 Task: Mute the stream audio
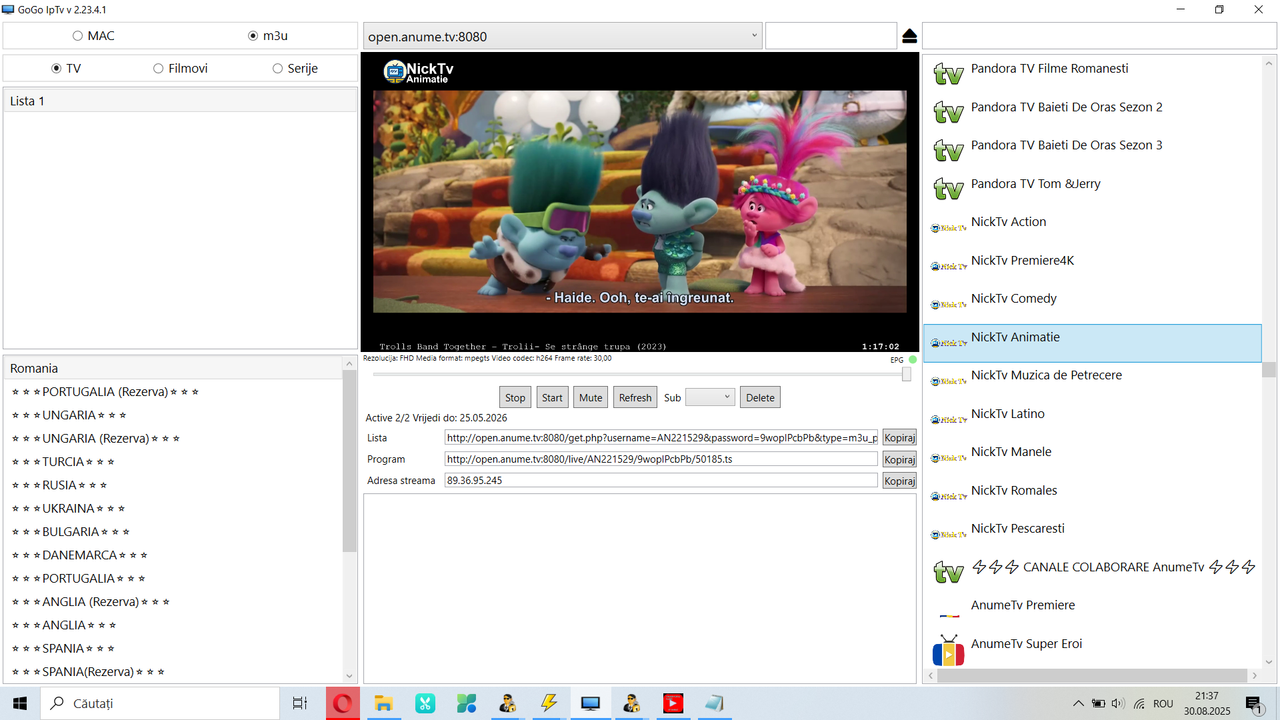[591, 397]
